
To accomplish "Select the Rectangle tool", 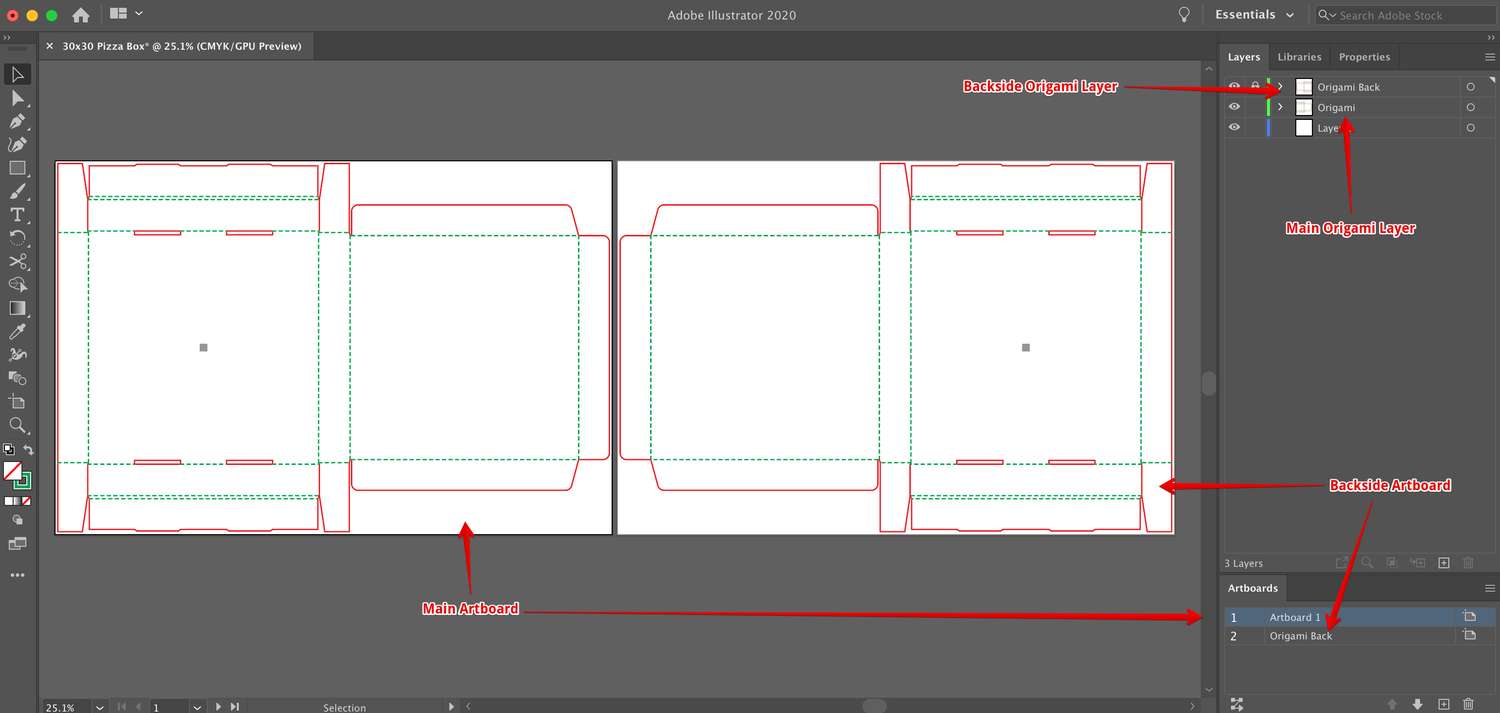I will (17, 168).
